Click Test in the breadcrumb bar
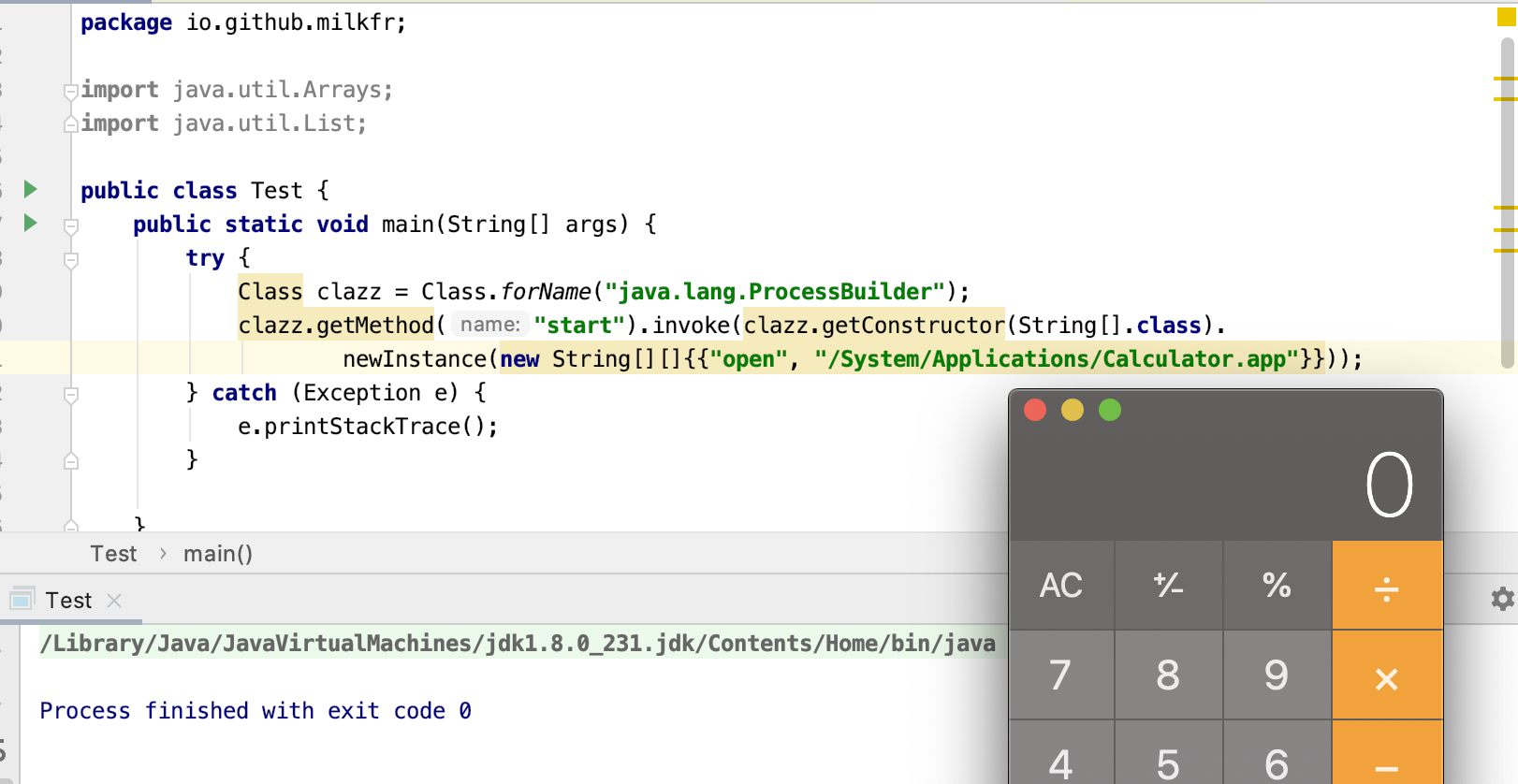 pyautogui.click(x=113, y=554)
